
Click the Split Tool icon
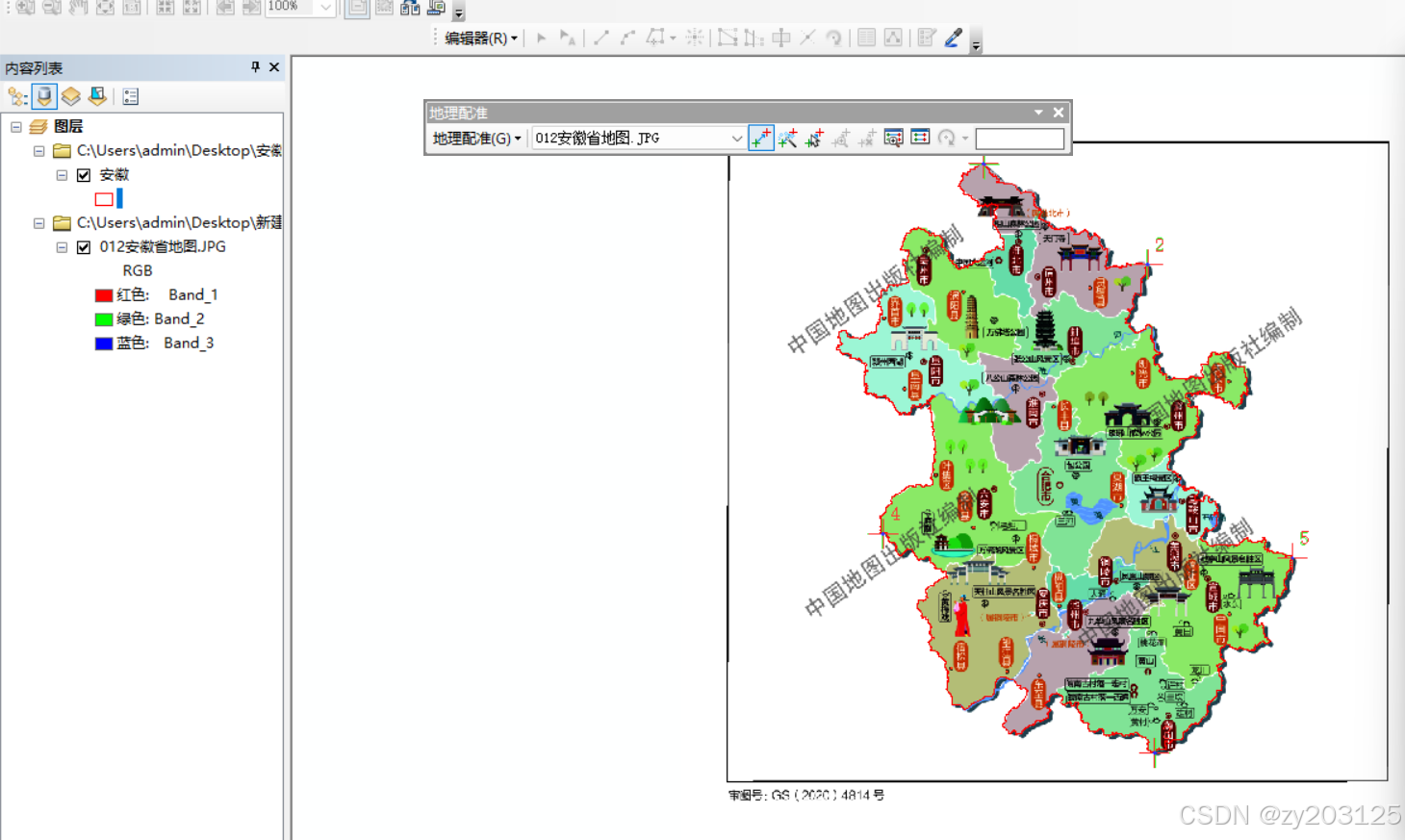[807, 38]
